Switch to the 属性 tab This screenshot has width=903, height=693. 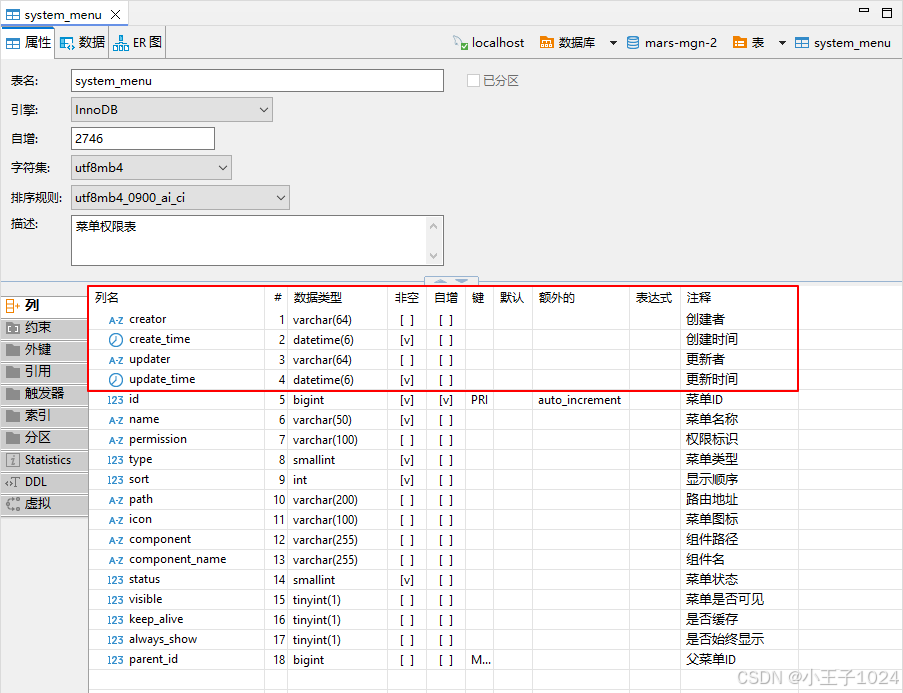pyautogui.click(x=28, y=43)
